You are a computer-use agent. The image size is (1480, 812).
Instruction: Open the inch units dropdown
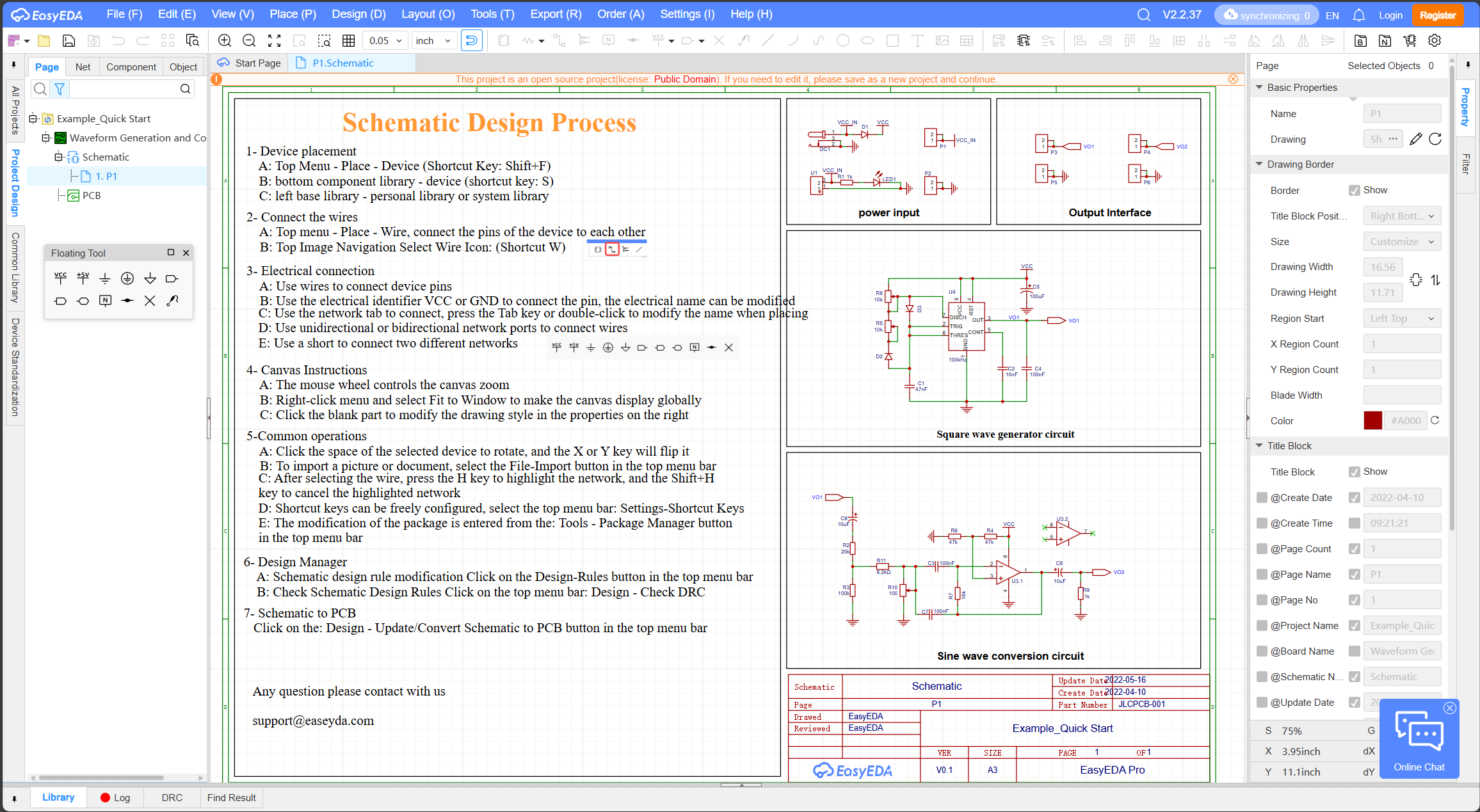435,41
